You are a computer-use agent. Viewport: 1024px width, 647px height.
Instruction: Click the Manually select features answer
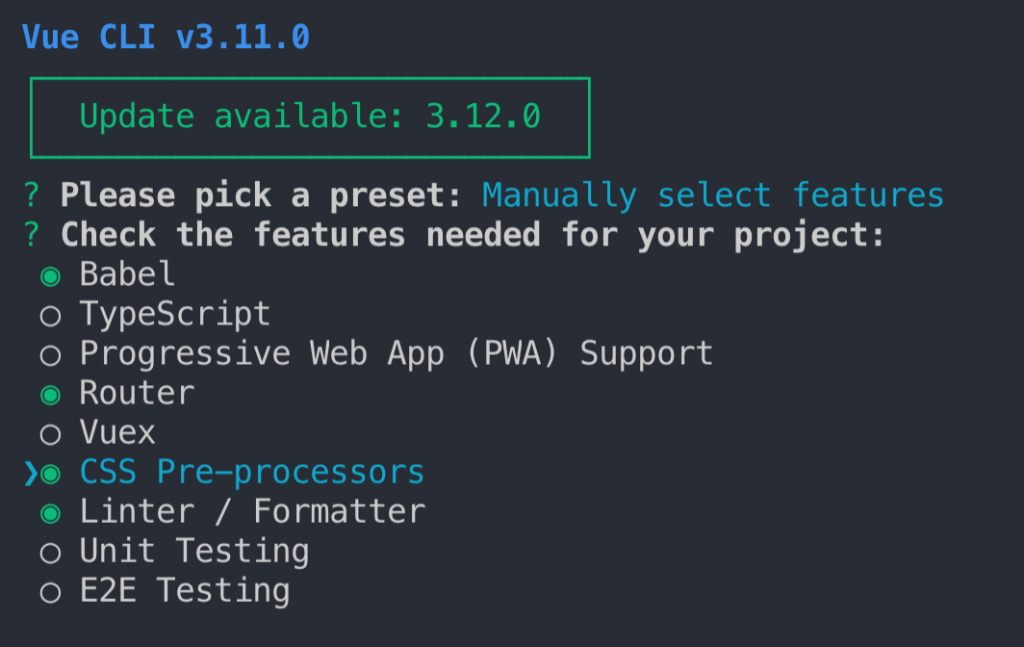pyautogui.click(x=712, y=195)
